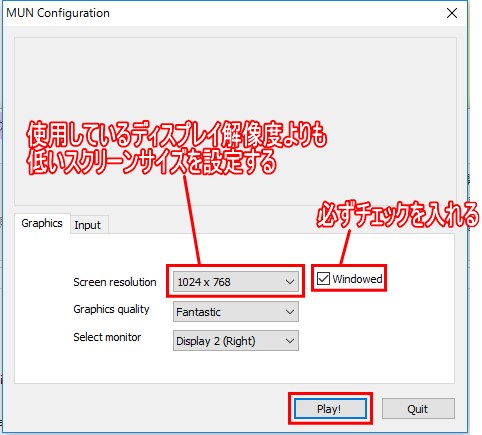Screen dimensions: 482x435
Task: Click the Select monitor label
Action: (107, 337)
